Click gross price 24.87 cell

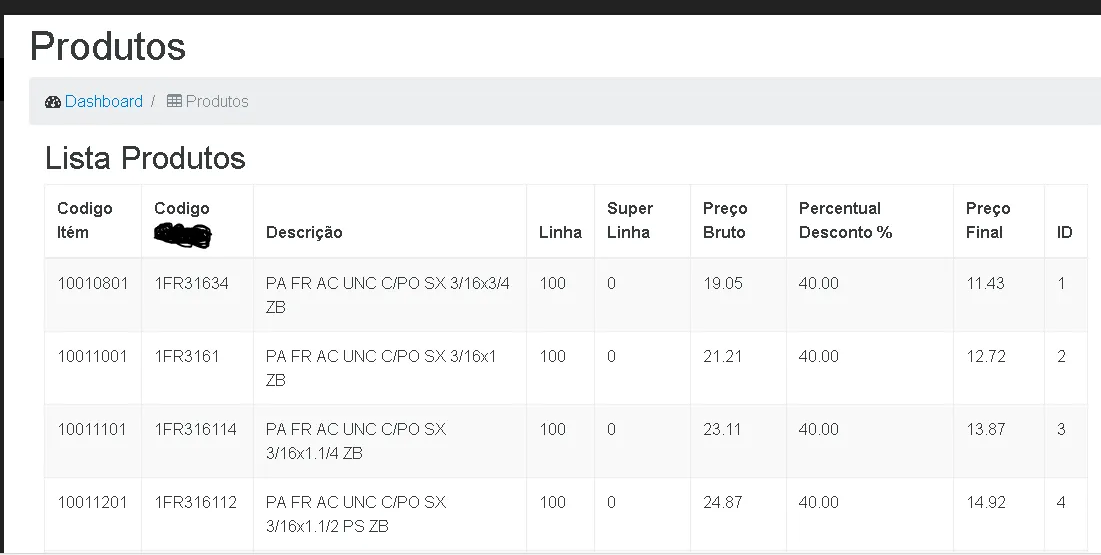723,502
